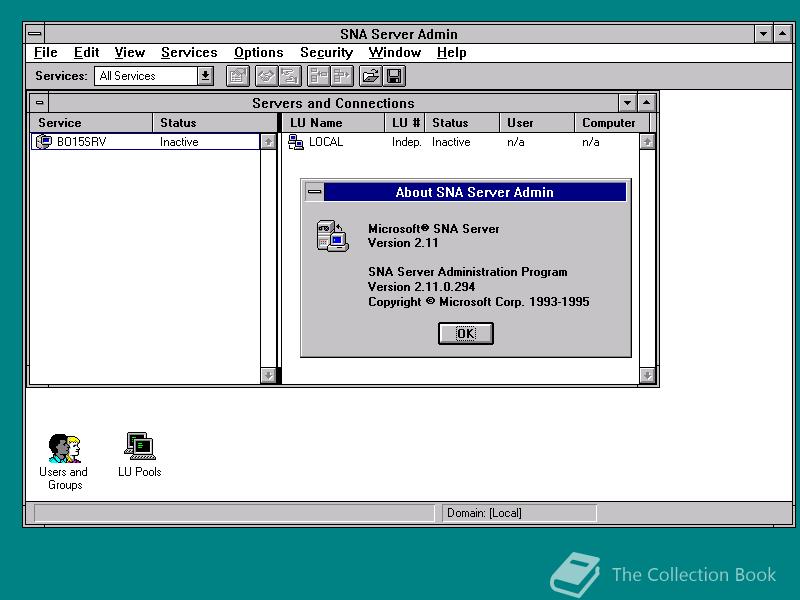Image resolution: width=800 pixels, height=600 pixels.
Task: Maximize the SNA Server Admin window
Action: point(783,34)
